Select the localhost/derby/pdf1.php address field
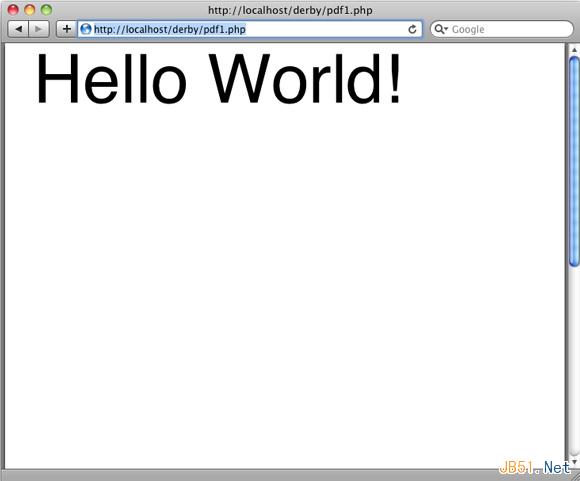This screenshot has height=481, width=580. pos(250,29)
